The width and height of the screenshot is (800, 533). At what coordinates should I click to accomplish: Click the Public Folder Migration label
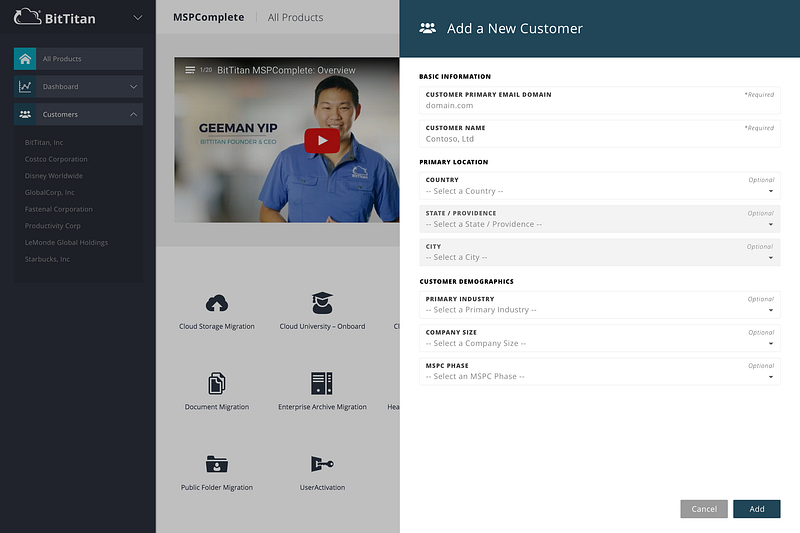pyautogui.click(x=217, y=488)
